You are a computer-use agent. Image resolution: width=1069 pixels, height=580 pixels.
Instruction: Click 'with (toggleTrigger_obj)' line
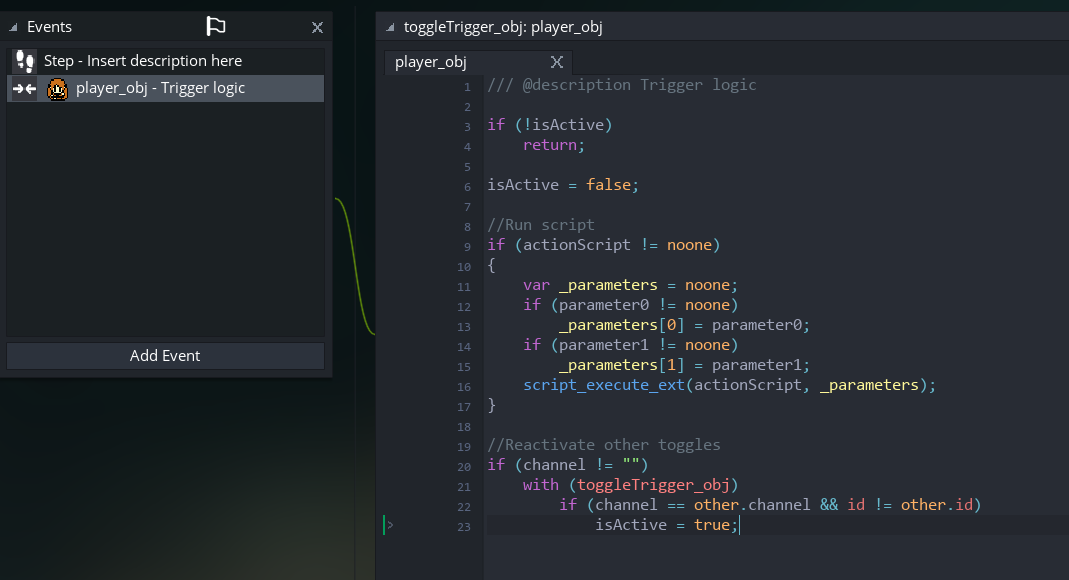[631, 485]
